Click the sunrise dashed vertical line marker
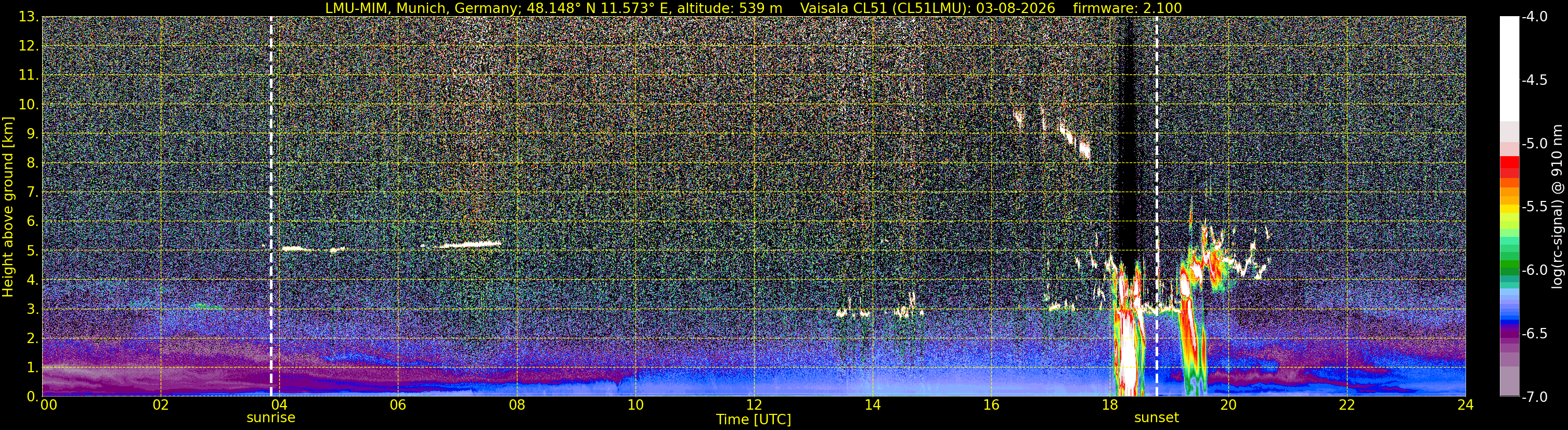 point(271,207)
